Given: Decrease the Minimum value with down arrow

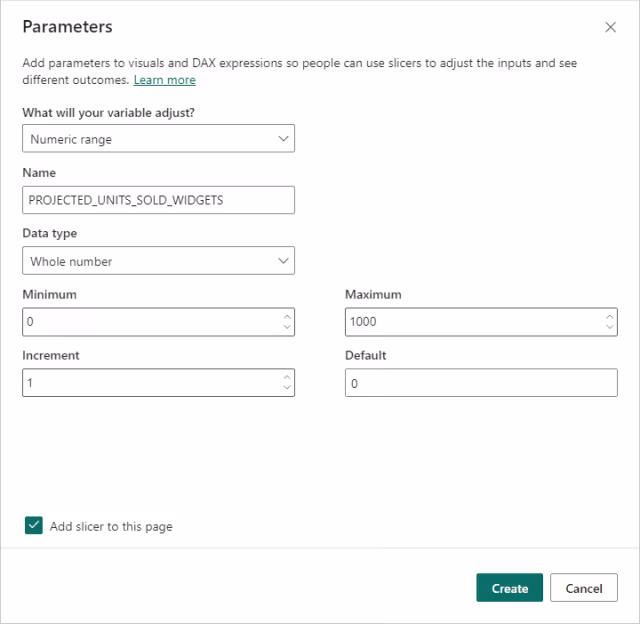Looking at the screenshot, I should point(287,327).
